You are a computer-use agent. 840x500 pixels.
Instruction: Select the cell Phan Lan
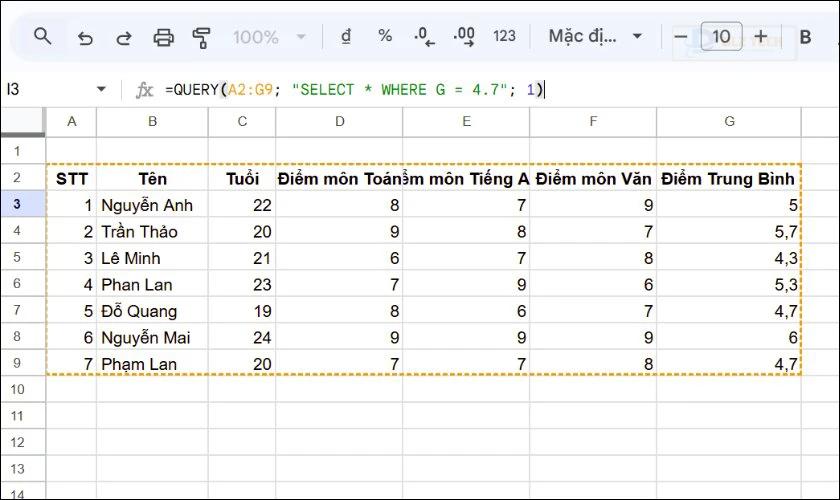tap(152, 284)
